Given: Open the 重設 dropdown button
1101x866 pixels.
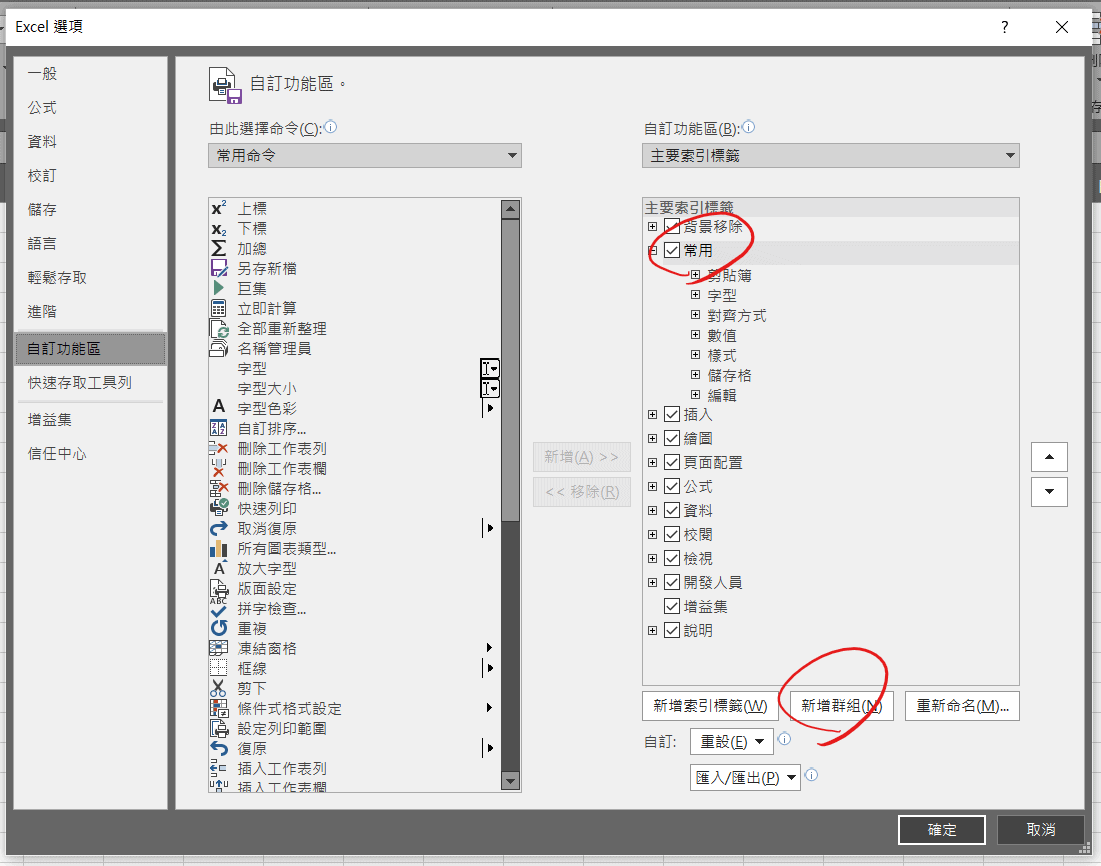Looking at the screenshot, I should [x=732, y=742].
